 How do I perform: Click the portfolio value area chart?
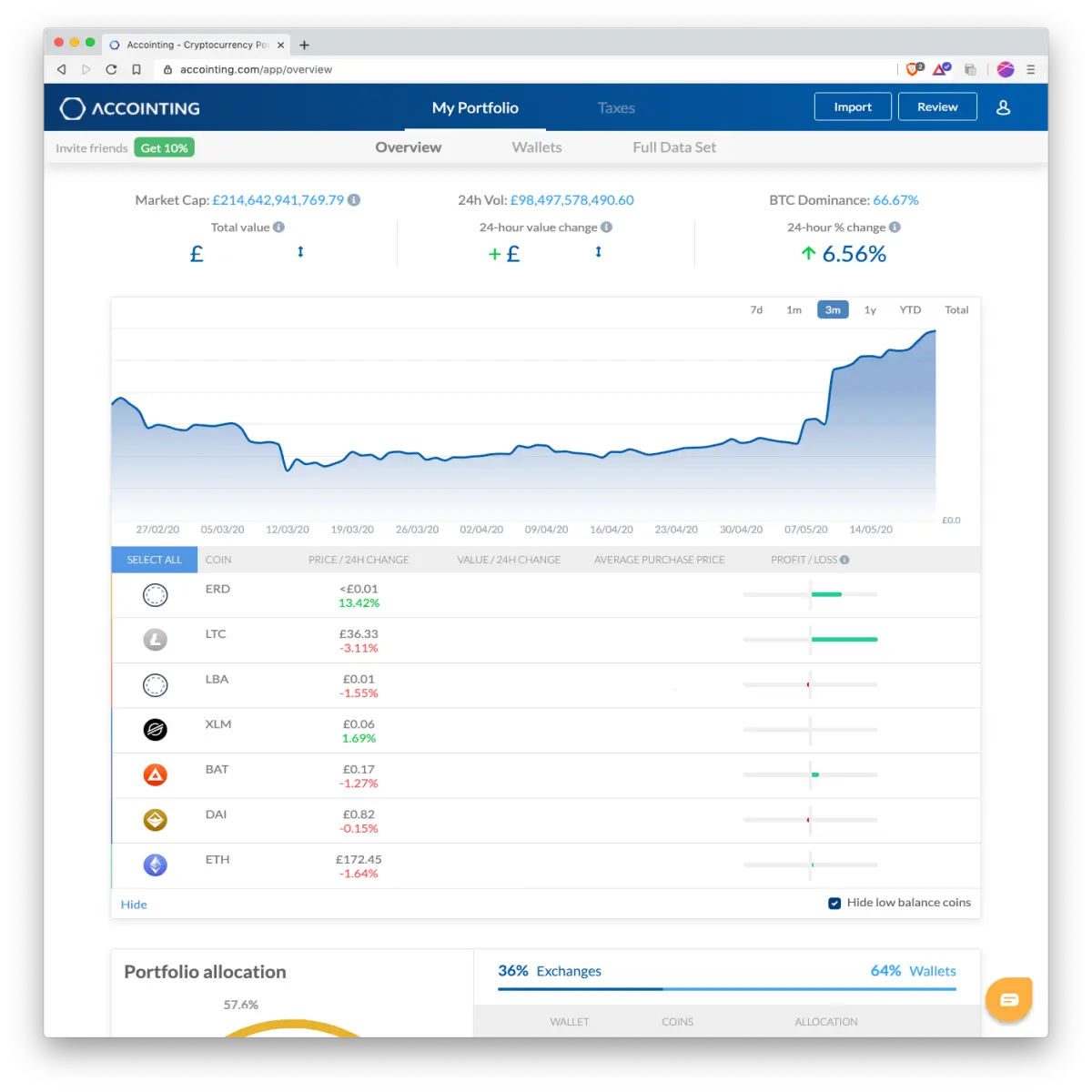[523, 424]
